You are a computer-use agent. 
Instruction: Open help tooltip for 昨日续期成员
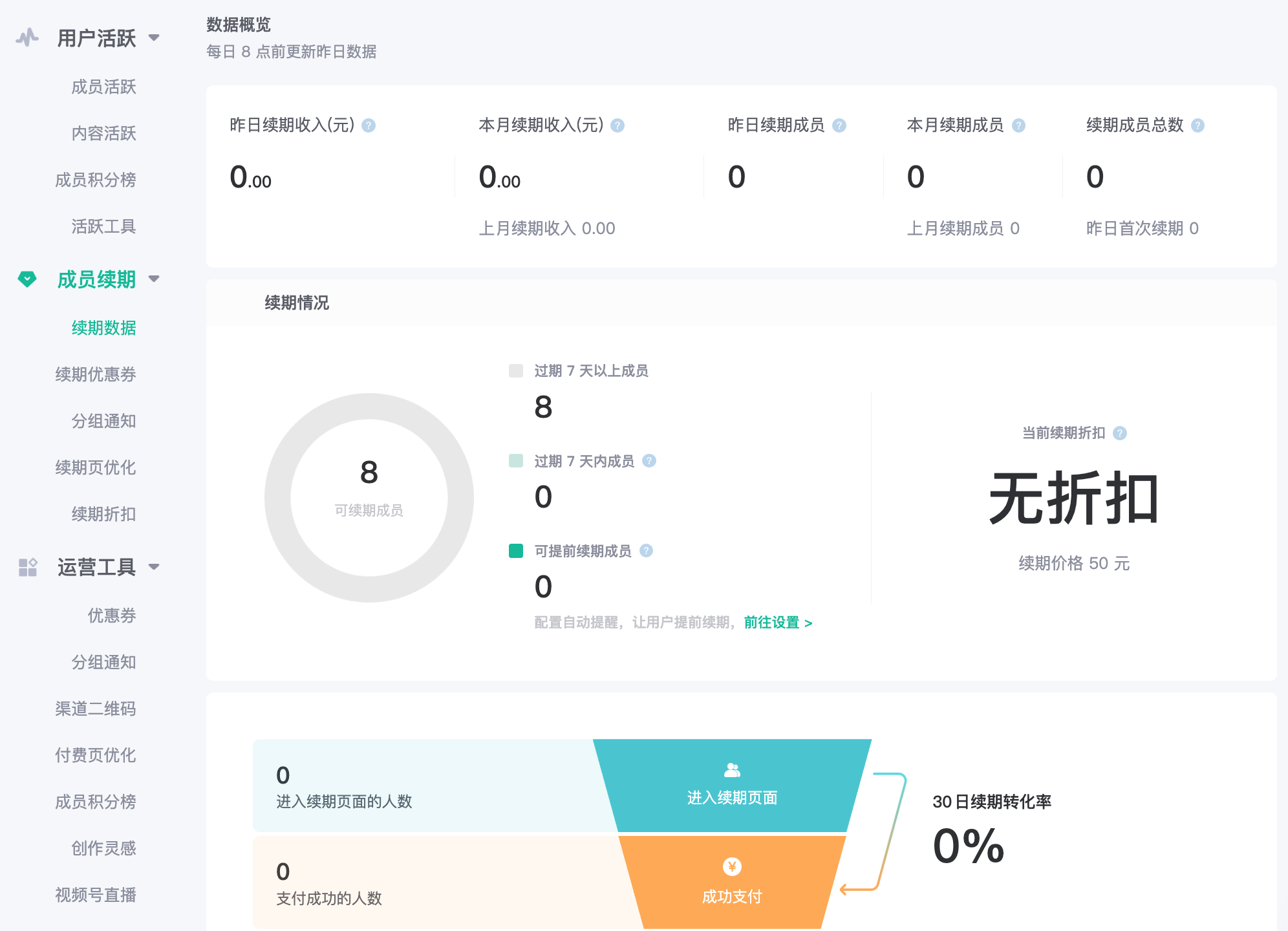839,125
